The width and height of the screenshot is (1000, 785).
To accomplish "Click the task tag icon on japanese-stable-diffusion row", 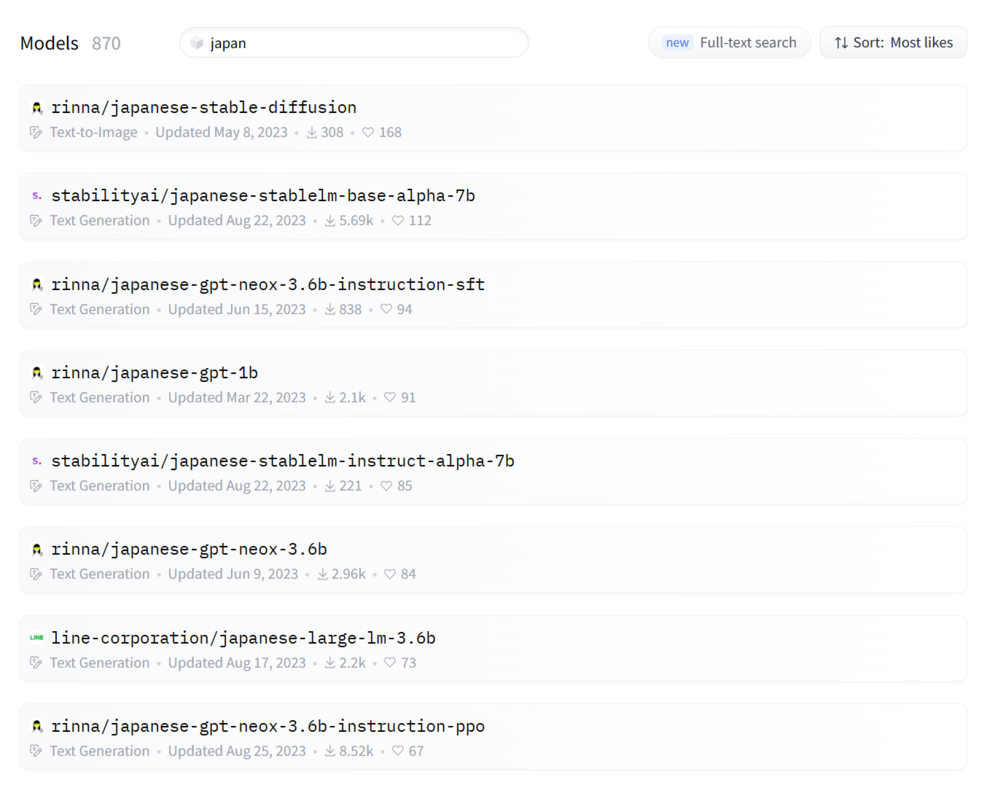I will 36,133.
